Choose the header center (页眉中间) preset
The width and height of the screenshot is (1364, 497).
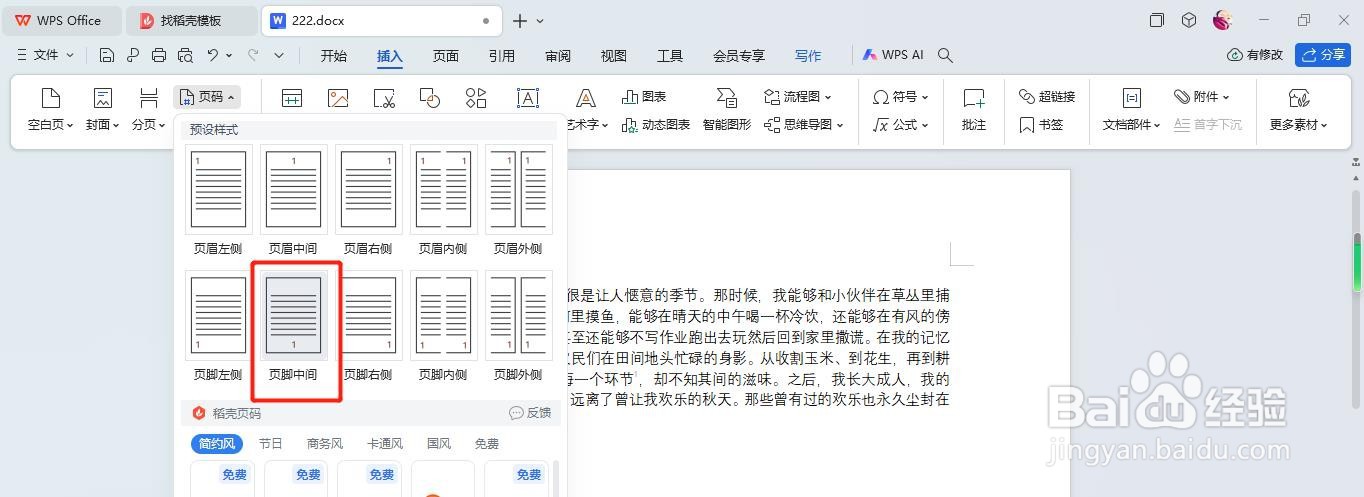coord(293,200)
